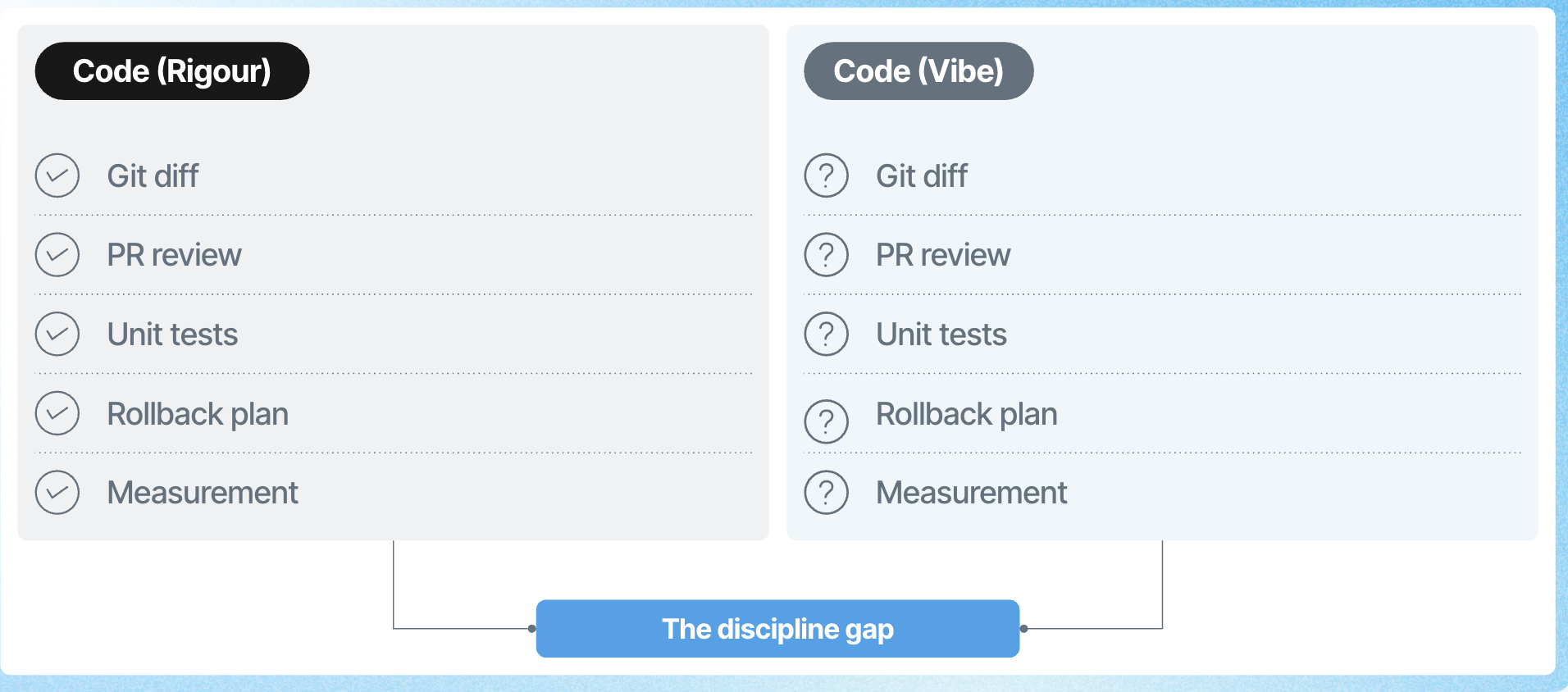This screenshot has width=1568, height=692.
Task: Click 'Rollback plan' text in Rigour panel
Action: click(198, 414)
